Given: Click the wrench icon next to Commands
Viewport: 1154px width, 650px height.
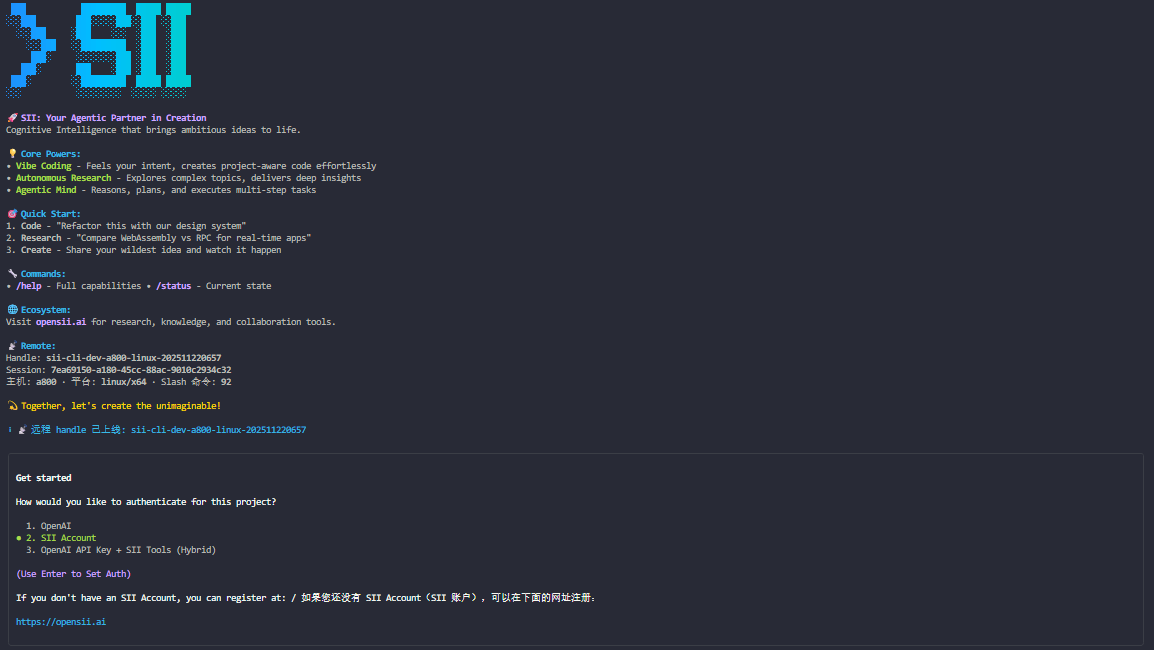Looking at the screenshot, I should pyautogui.click(x=10, y=273).
